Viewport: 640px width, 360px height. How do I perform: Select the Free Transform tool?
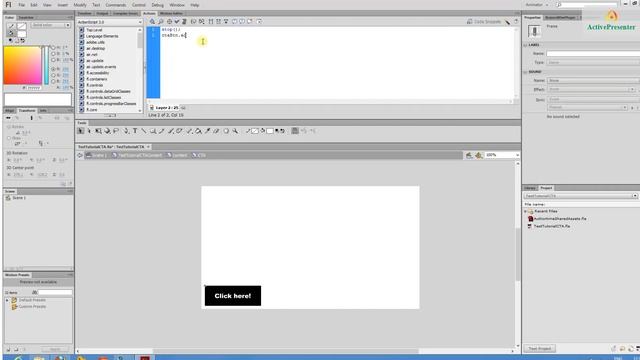pyautogui.click(x=98, y=131)
